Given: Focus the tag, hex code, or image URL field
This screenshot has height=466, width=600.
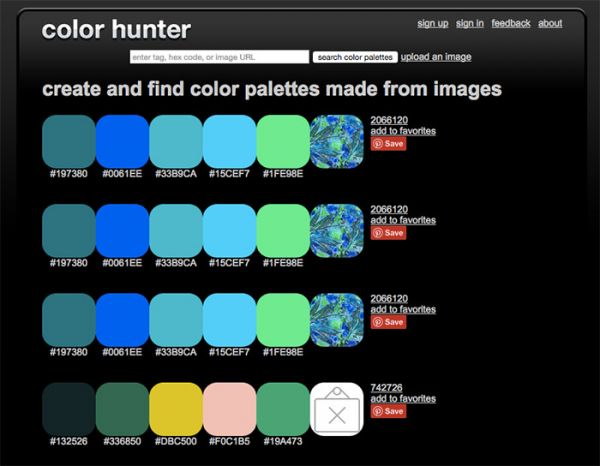Looking at the screenshot, I should tap(219, 57).
